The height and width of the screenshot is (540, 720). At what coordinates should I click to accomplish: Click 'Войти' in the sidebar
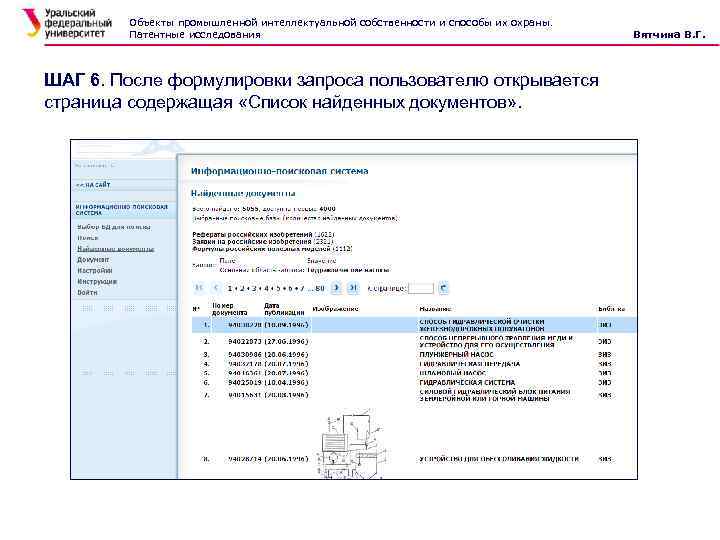pos(87,292)
